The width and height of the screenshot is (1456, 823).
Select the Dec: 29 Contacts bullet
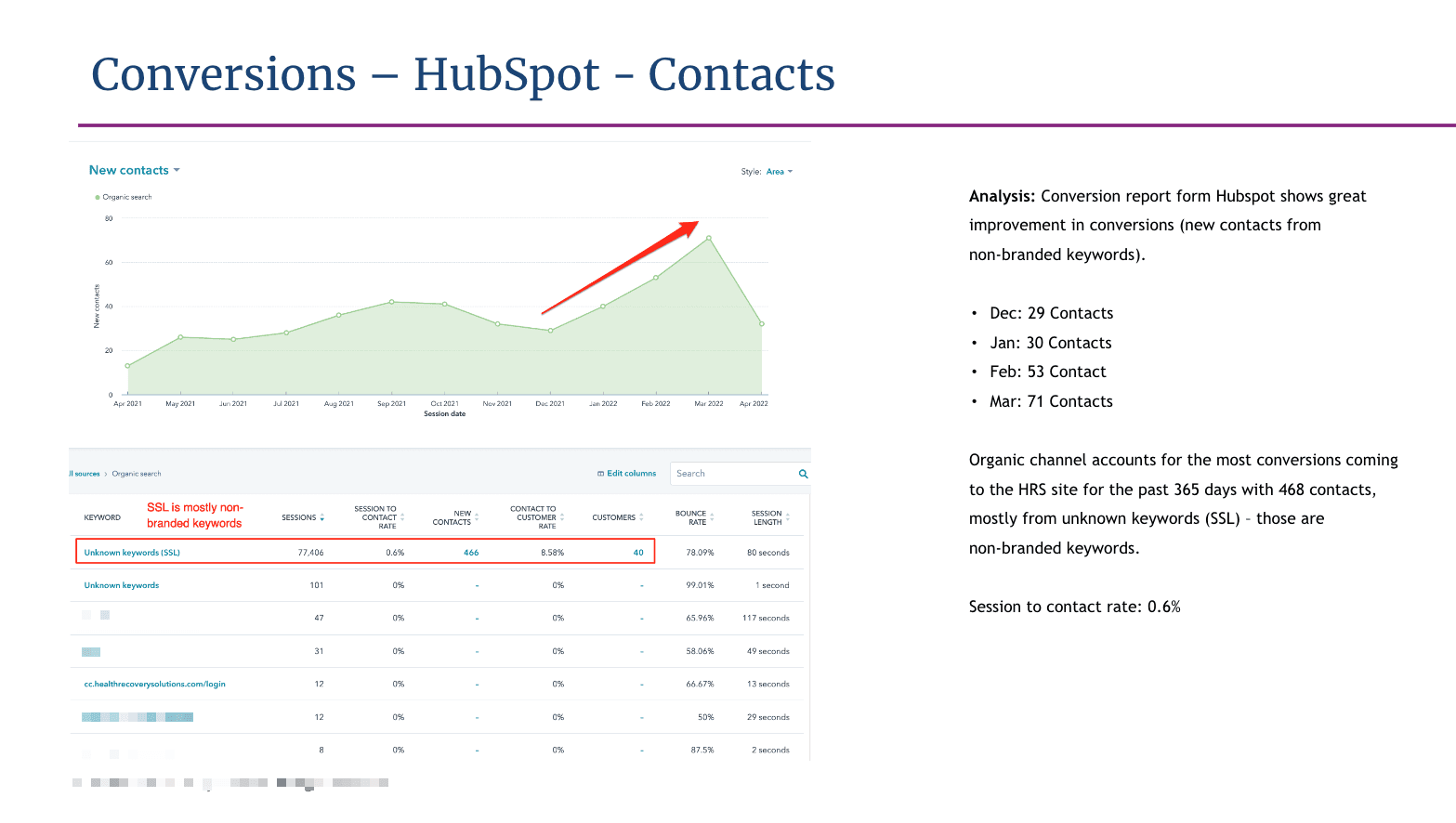[x=1051, y=313]
